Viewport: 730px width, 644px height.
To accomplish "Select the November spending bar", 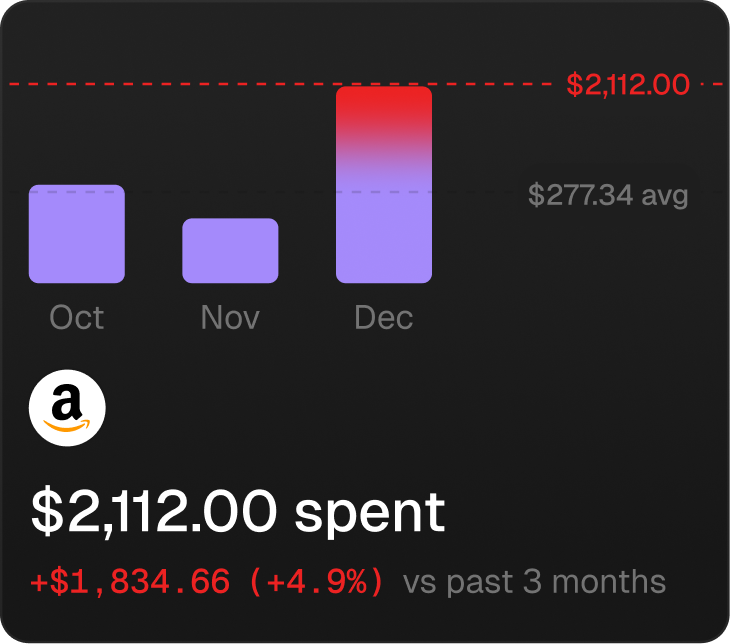I will pyautogui.click(x=230, y=250).
